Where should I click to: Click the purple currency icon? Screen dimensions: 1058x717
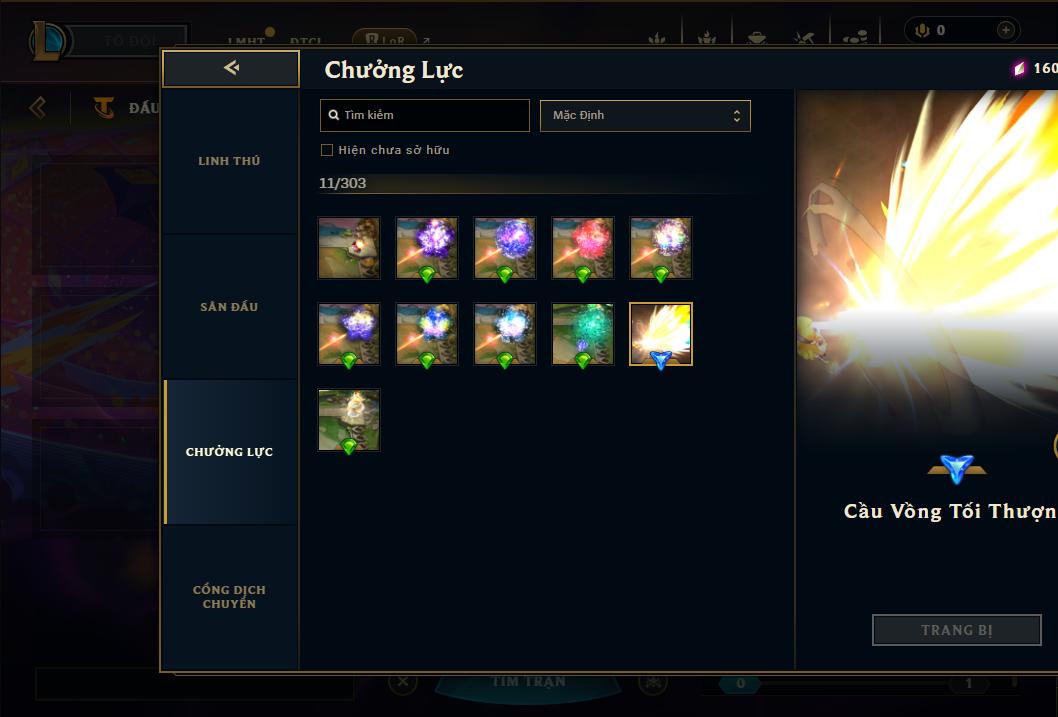point(1019,69)
